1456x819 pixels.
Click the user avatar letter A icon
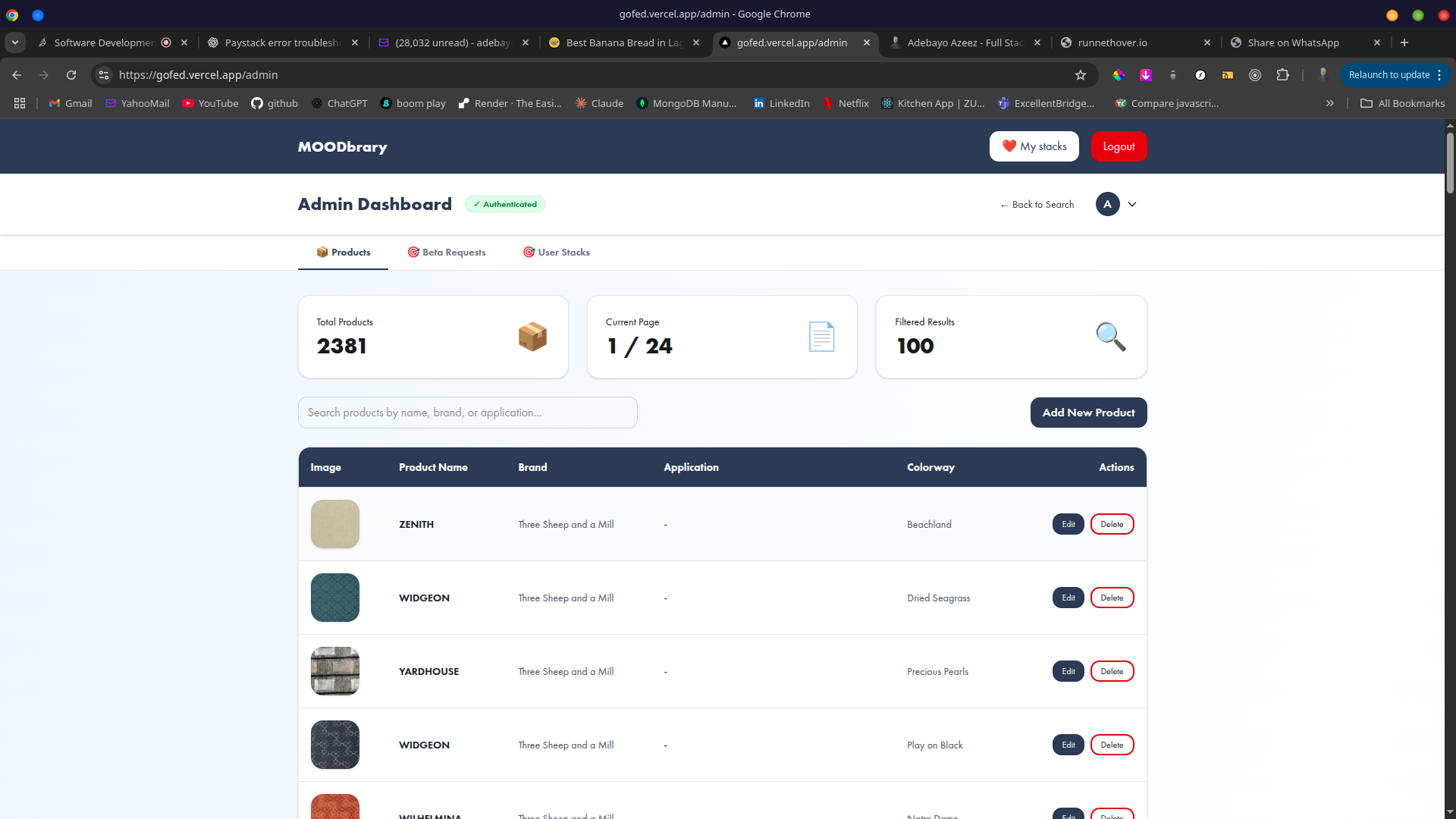tap(1107, 204)
